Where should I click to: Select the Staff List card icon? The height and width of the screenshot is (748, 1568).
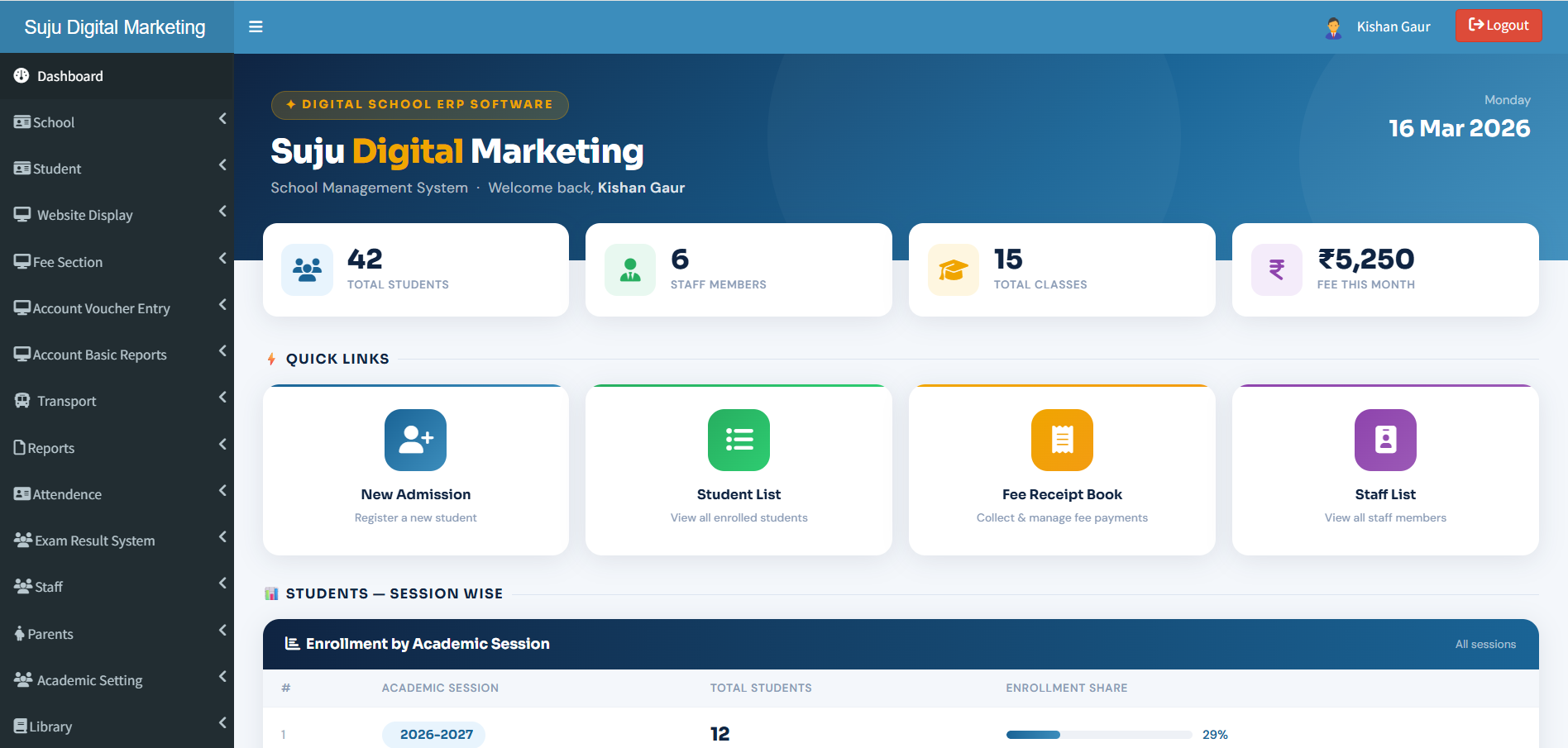click(1385, 440)
